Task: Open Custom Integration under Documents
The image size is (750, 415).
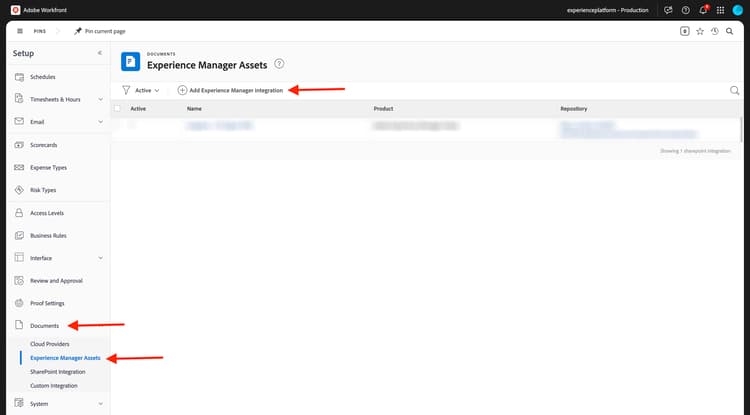Action: [x=54, y=386]
